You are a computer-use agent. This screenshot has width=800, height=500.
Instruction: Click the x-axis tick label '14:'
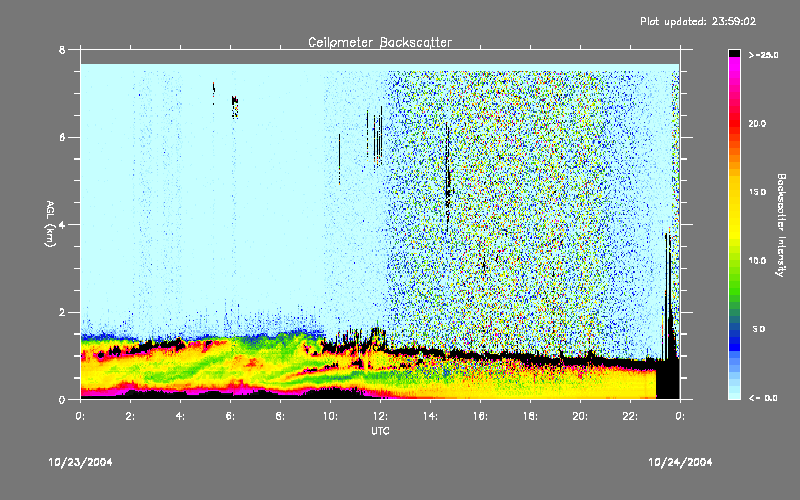[x=430, y=416]
